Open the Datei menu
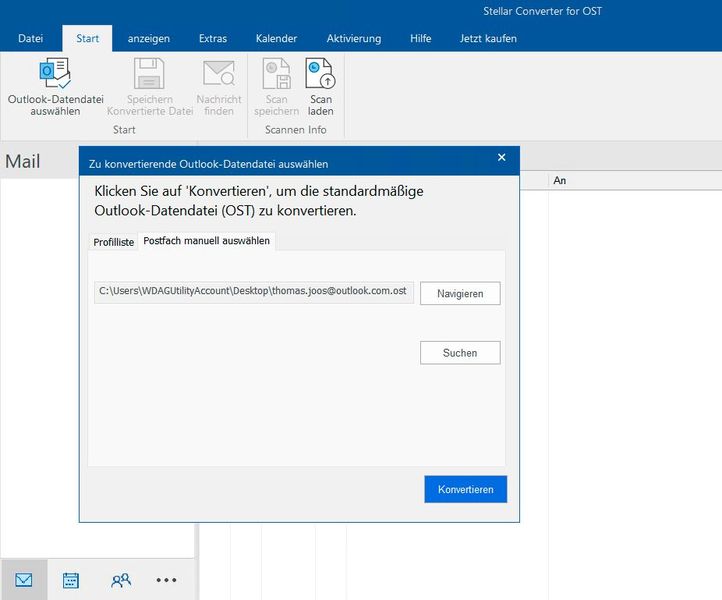The height and width of the screenshot is (600, 722). pyautogui.click(x=30, y=38)
